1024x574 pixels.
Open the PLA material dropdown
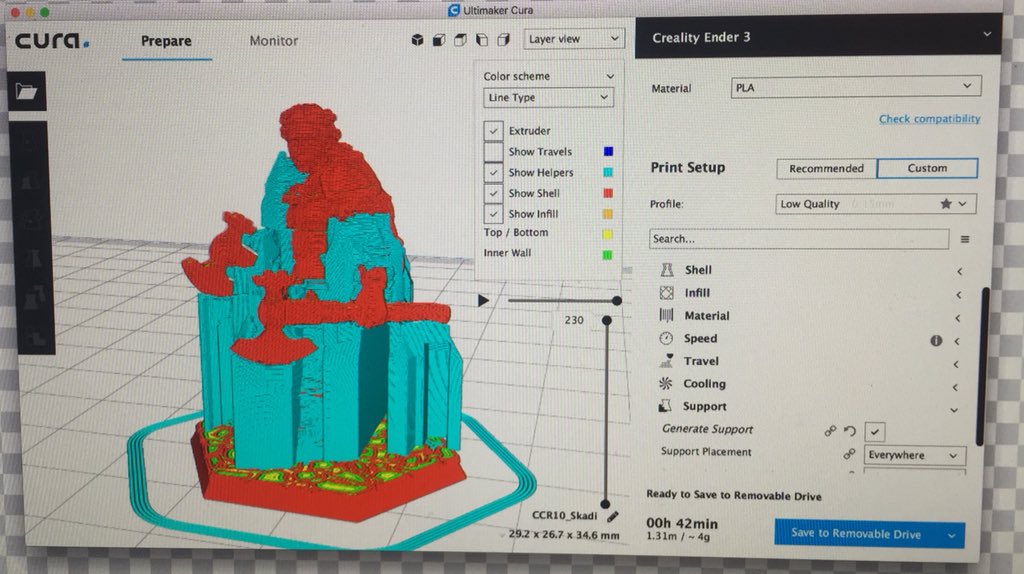click(x=856, y=87)
